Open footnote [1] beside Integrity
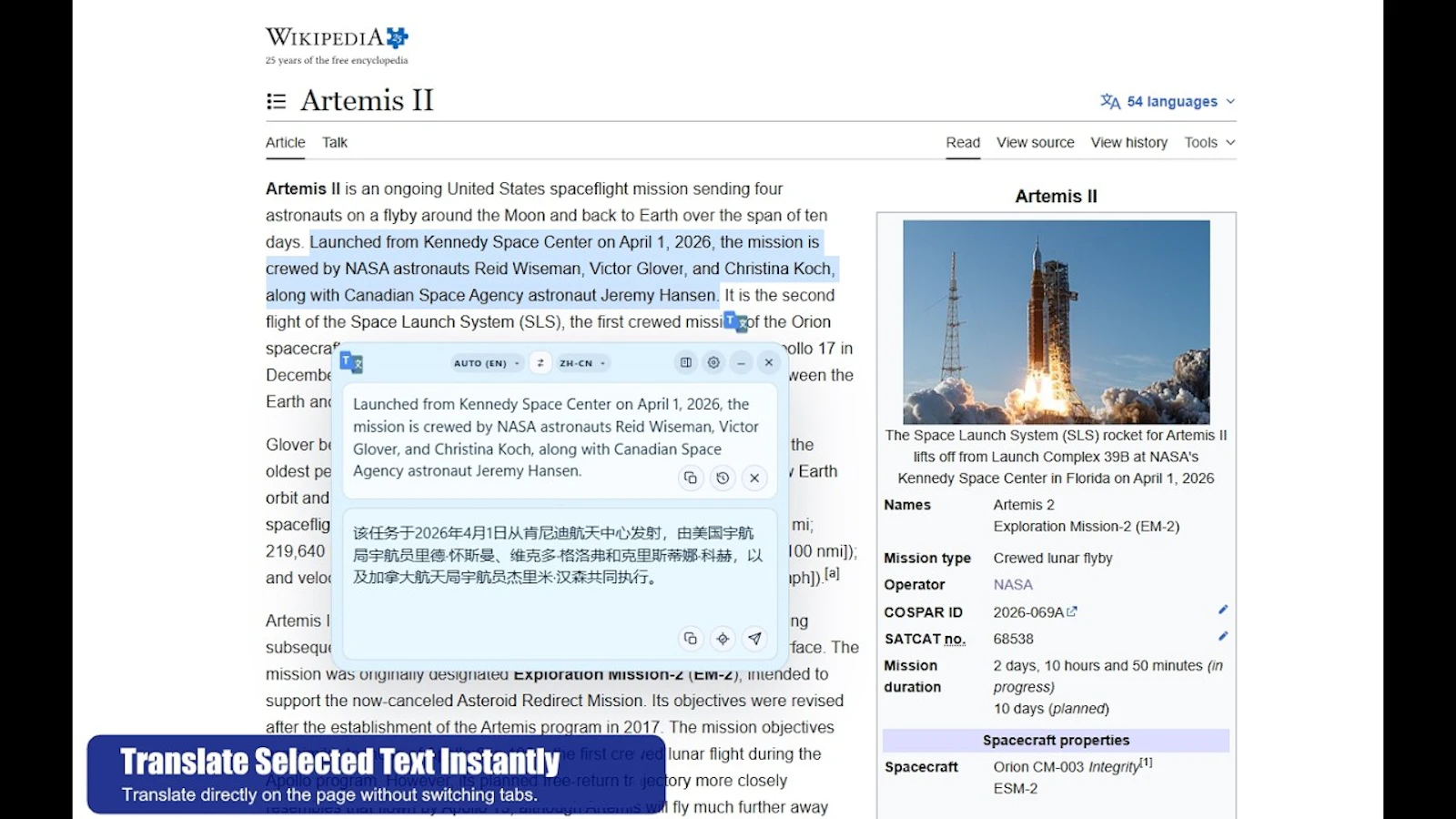 pyautogui.click(x=1147, y=763)
